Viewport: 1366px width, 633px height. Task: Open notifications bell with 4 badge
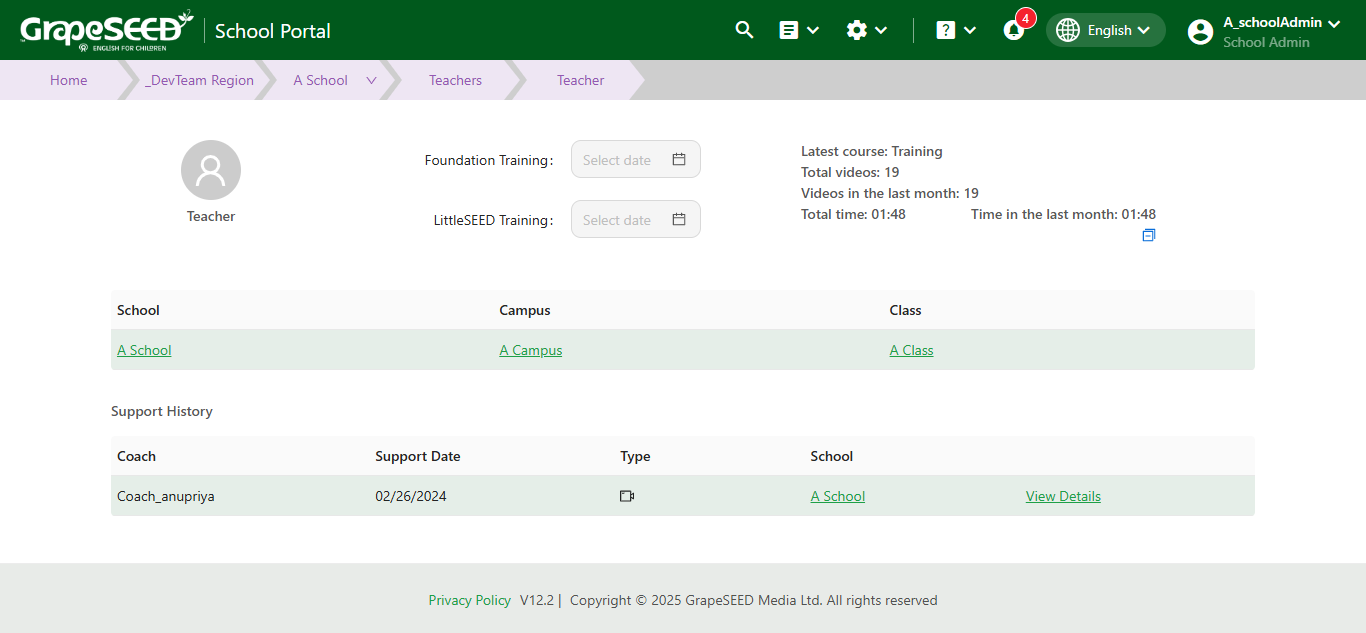coord(1014,30)
